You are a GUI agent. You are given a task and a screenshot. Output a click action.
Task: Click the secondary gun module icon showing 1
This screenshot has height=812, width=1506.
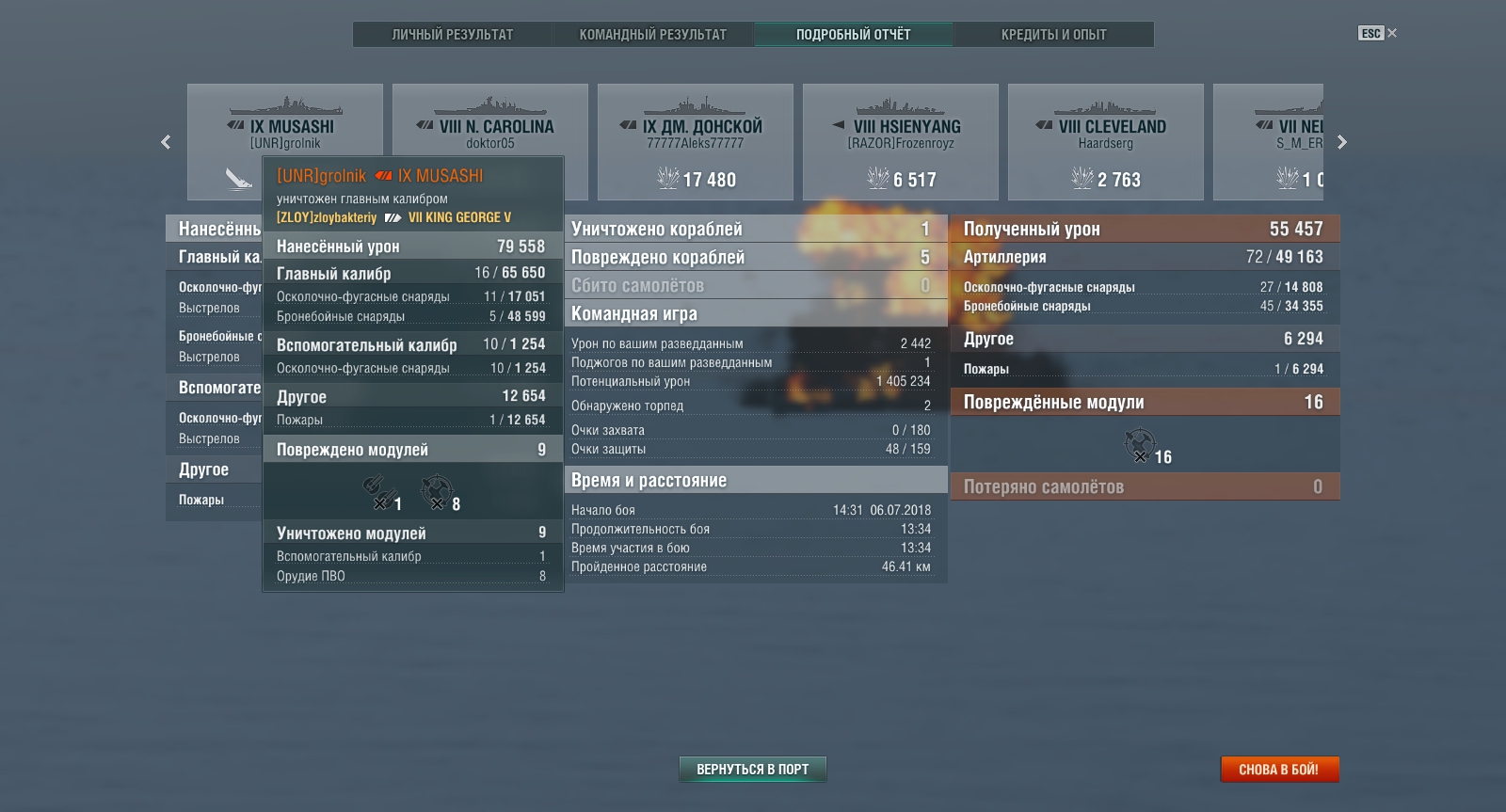coord(377,491)
